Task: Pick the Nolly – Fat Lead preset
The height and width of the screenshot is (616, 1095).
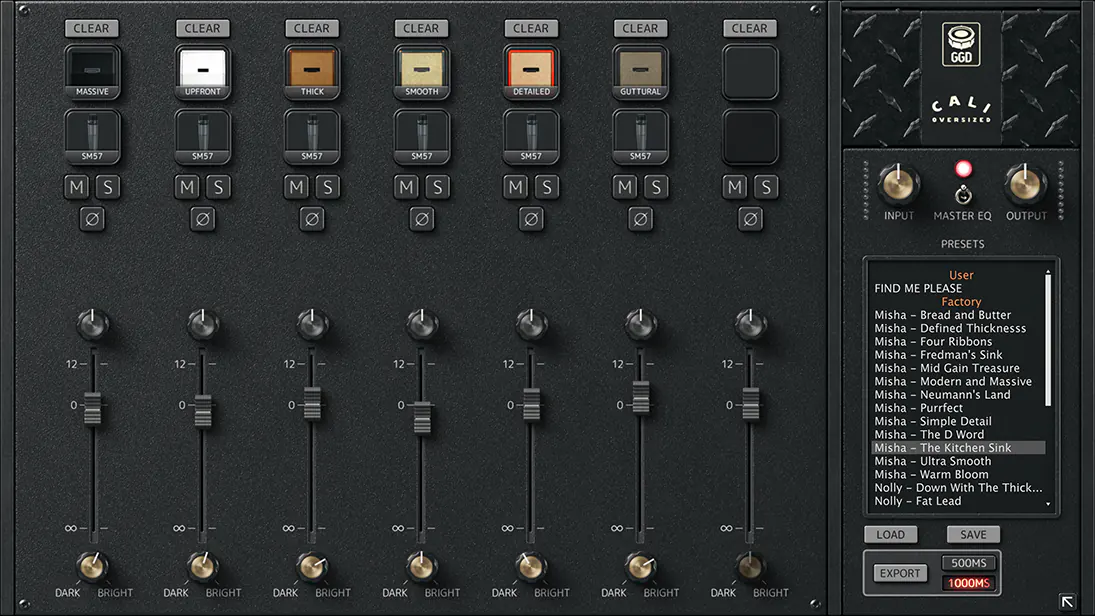Action: point(917,501)
